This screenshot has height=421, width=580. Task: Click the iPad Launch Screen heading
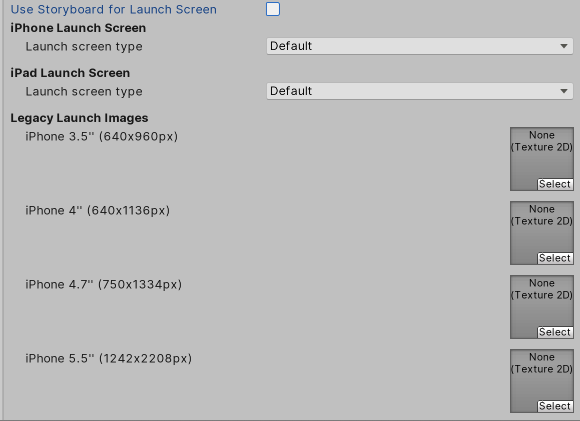(70, 73)
